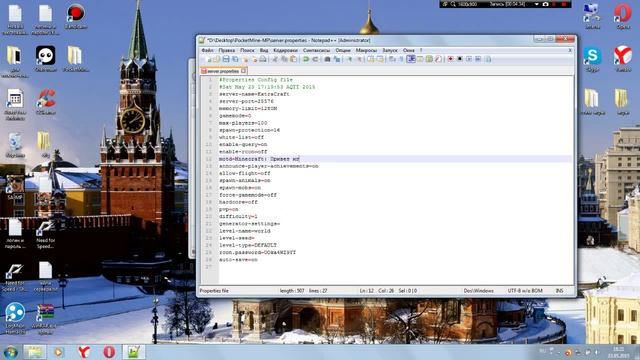Toggle synchronized horizontal scrolling
Screen dimensions: 640x360
coord(380,59)
